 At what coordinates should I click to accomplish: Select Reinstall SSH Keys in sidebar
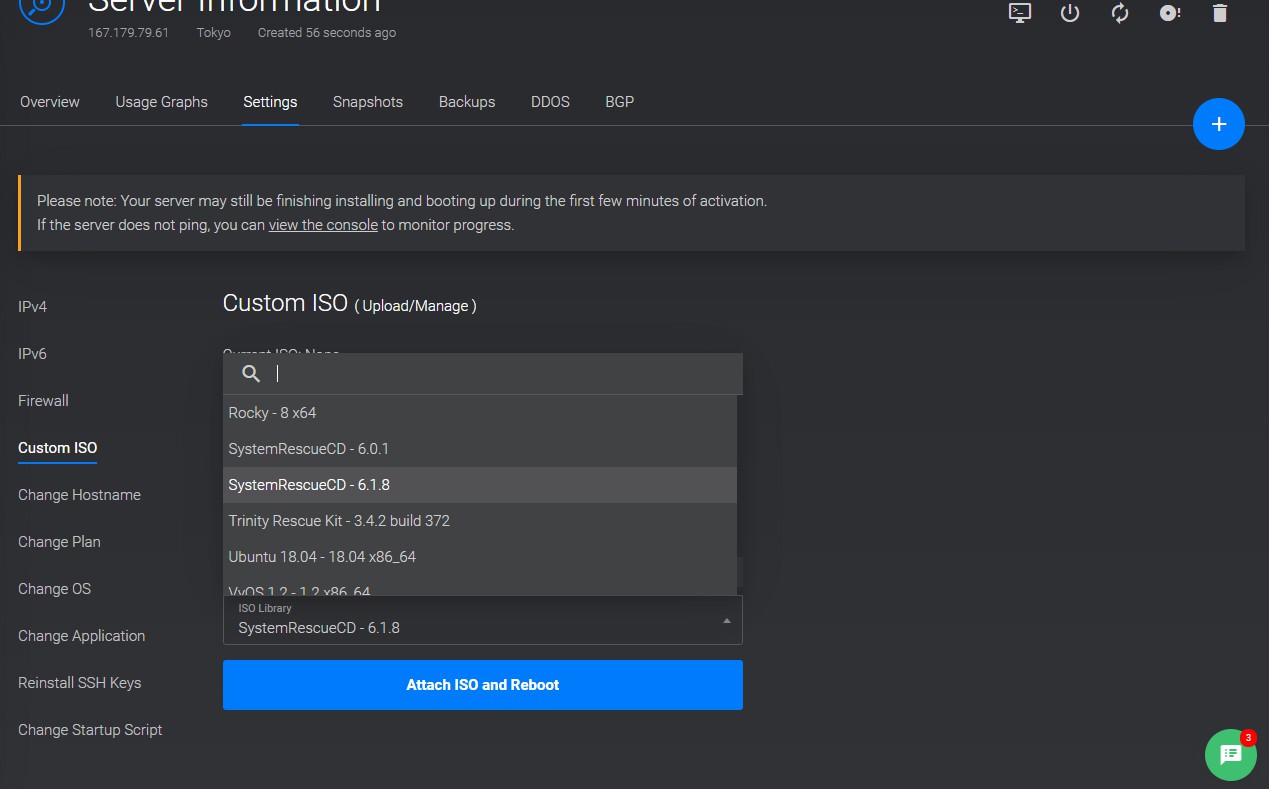(80, 683)
